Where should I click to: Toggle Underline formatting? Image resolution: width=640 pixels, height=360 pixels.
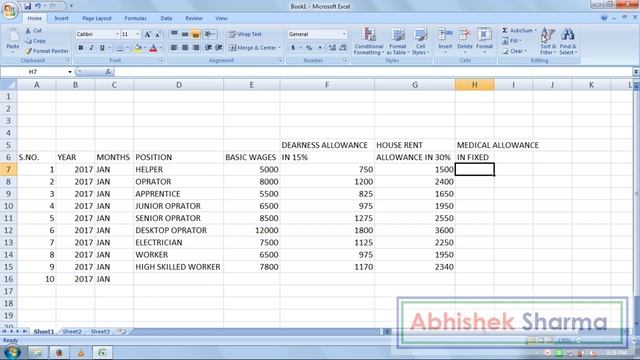click(102, 48)
